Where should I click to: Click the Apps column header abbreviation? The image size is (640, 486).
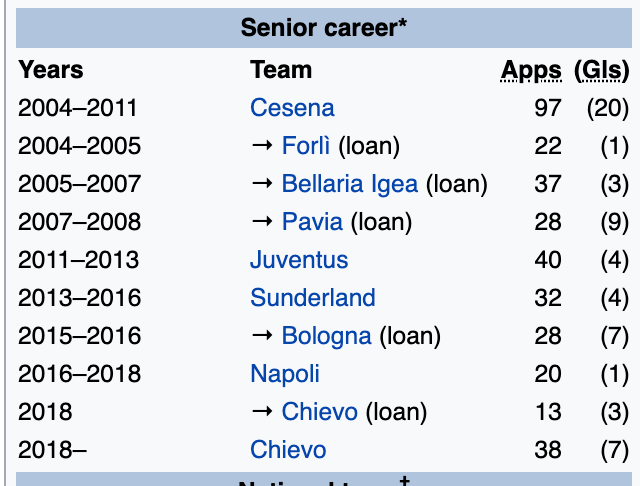tap(531, 70)
